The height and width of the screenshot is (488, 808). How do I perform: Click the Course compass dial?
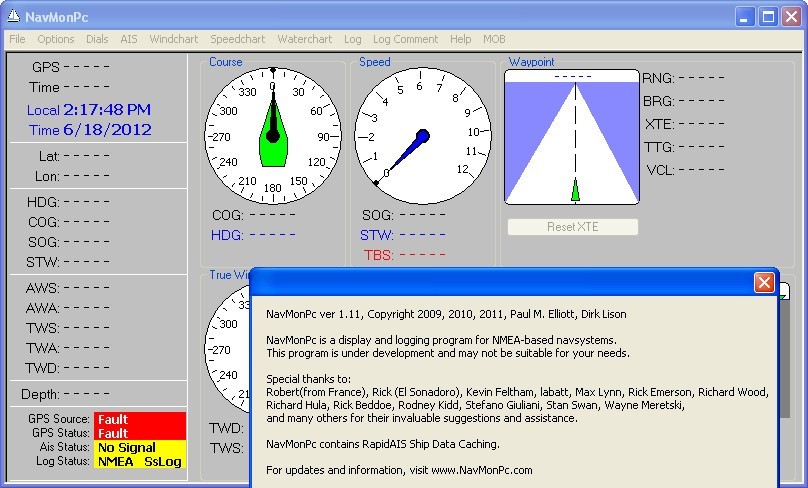pyautogui.click(x=273, y=136)
